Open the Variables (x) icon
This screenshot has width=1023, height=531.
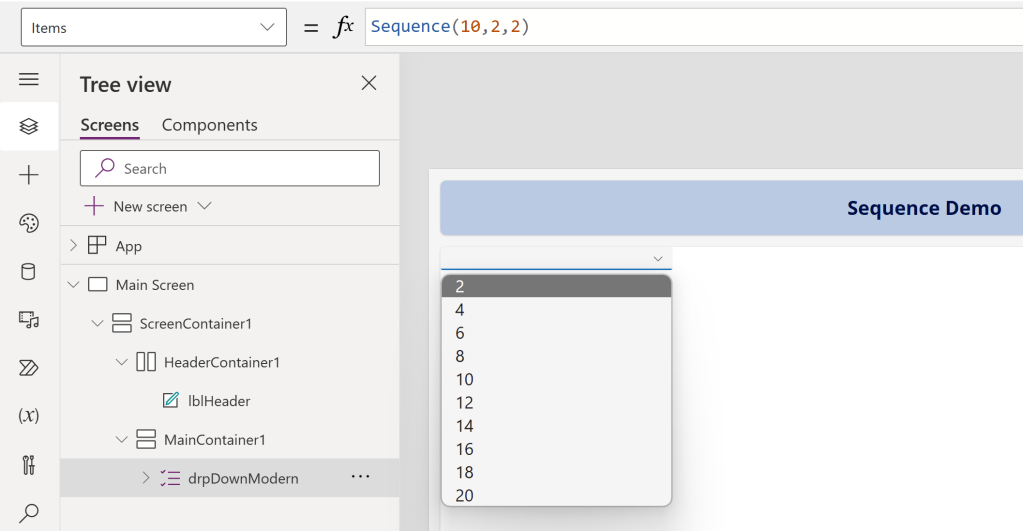pos(29,415)
